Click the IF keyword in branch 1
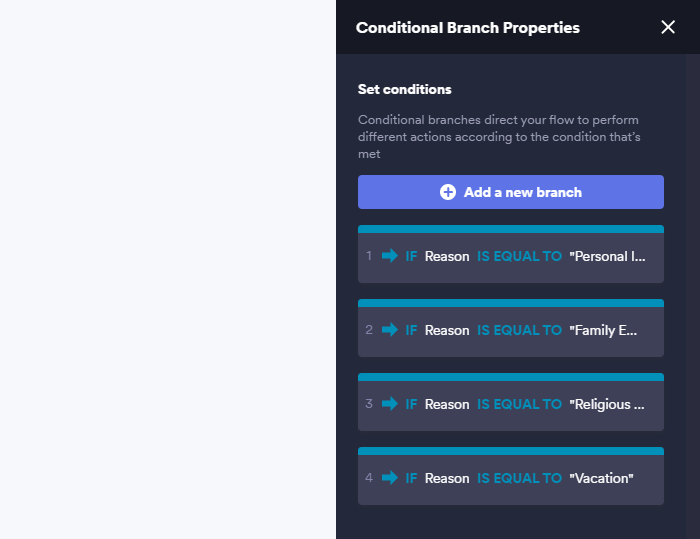Screen dimensions: 700x539 coord(411,256)
